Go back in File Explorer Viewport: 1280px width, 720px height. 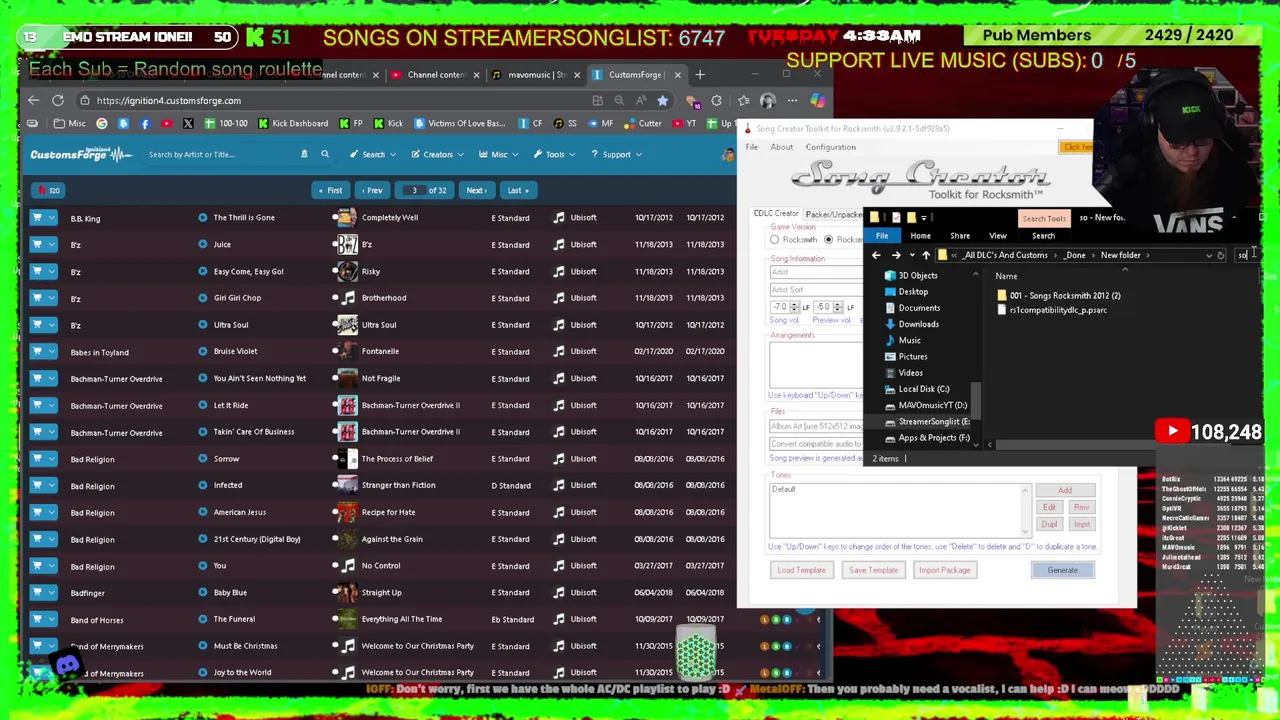tap(876, 255)
